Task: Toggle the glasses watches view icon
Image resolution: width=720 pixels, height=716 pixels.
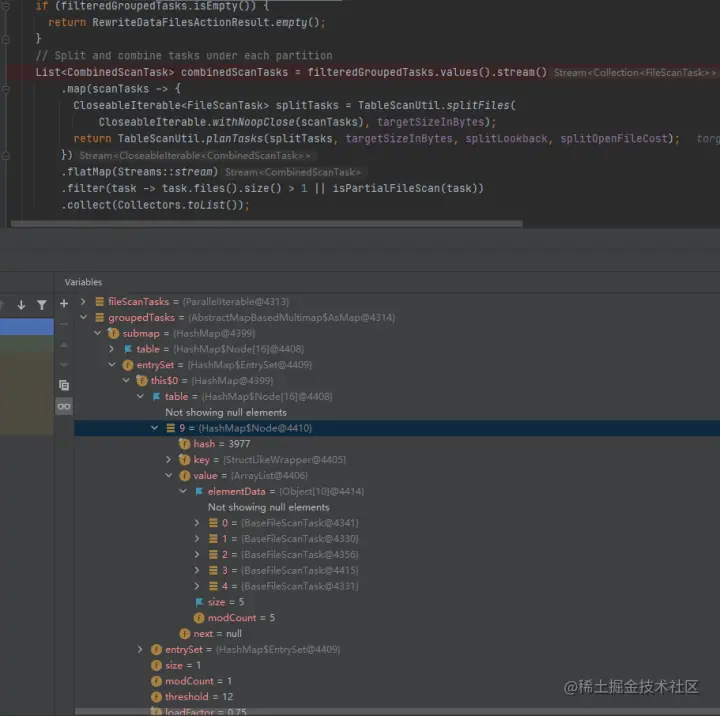Action: coord(64,406)
